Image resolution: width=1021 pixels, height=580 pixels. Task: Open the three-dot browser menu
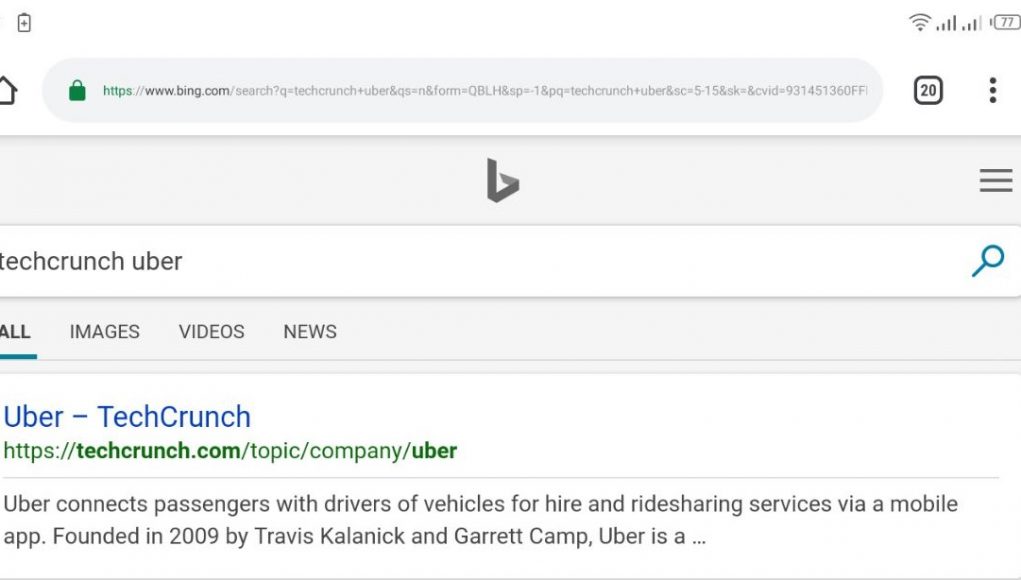click(x=992, y=90)
